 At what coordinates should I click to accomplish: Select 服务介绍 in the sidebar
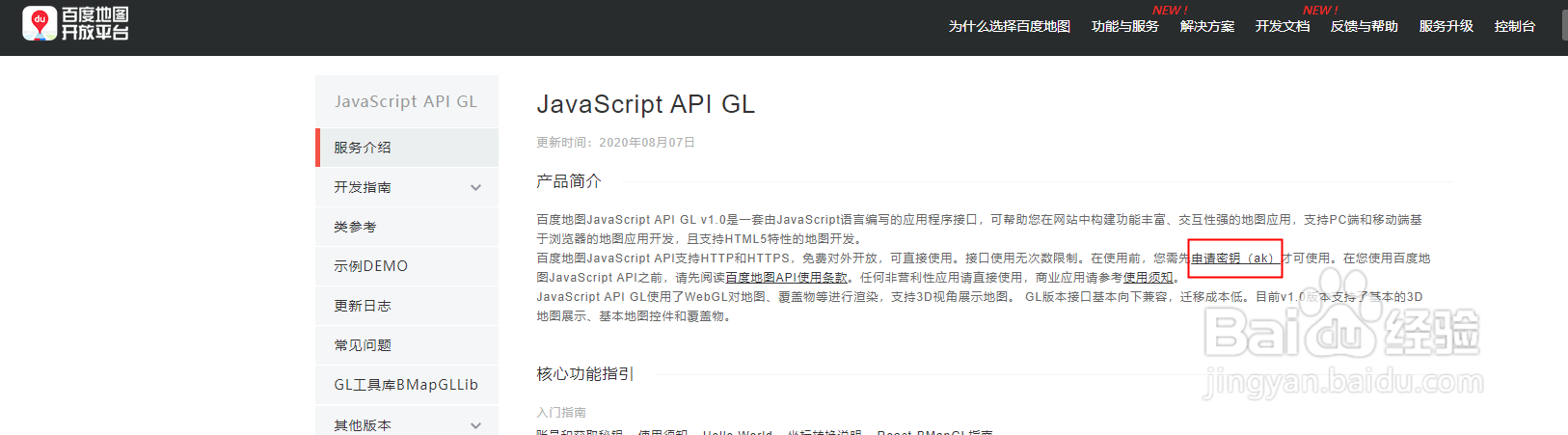[x=407, y=148]
